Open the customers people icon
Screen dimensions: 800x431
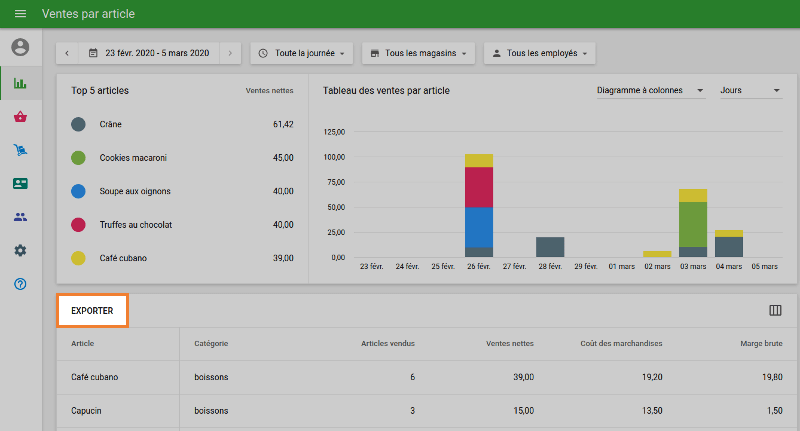(20, 217)
